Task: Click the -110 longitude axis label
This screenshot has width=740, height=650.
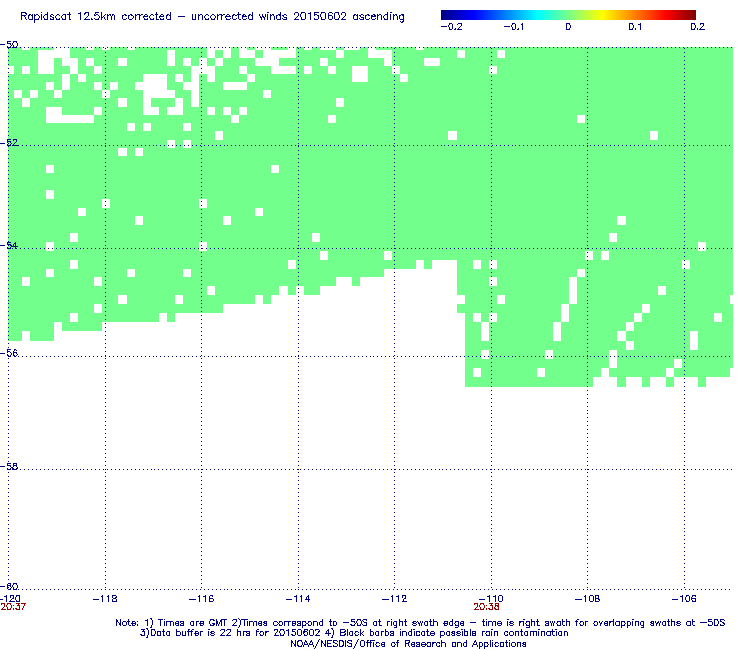Action: pyautogui.click(x=491, y=599)
